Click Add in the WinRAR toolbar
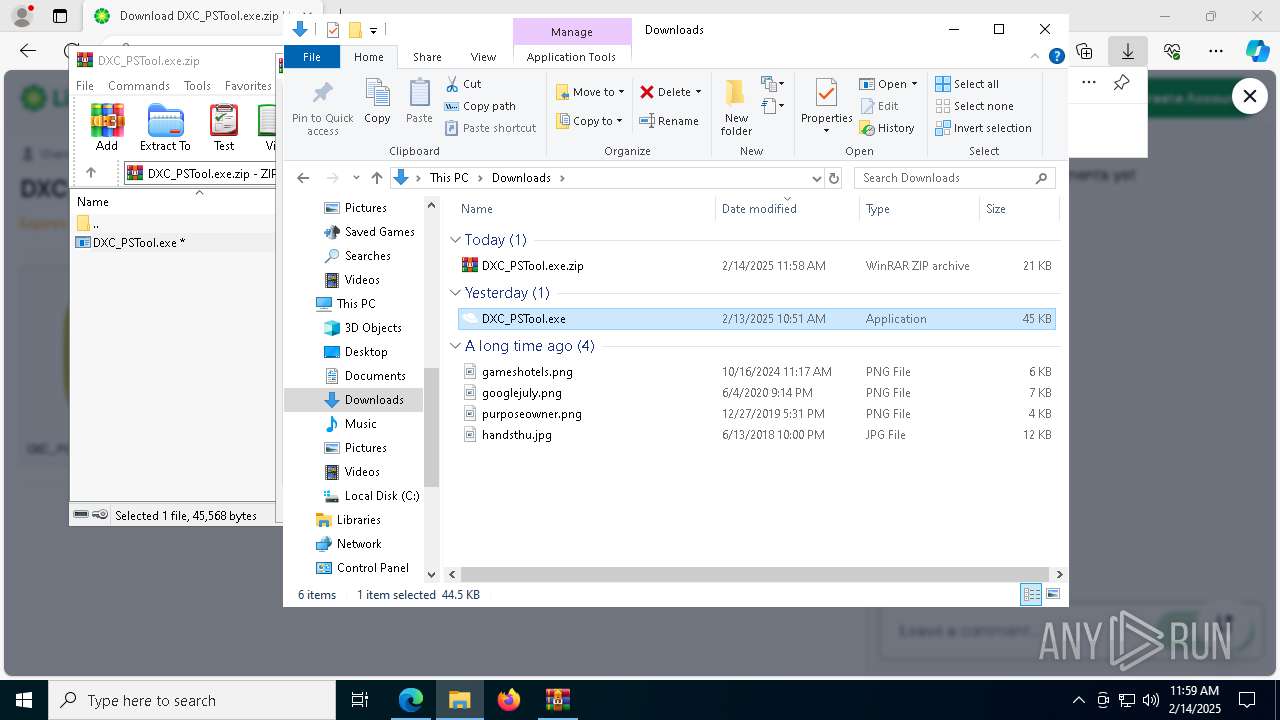 (107, 127)
